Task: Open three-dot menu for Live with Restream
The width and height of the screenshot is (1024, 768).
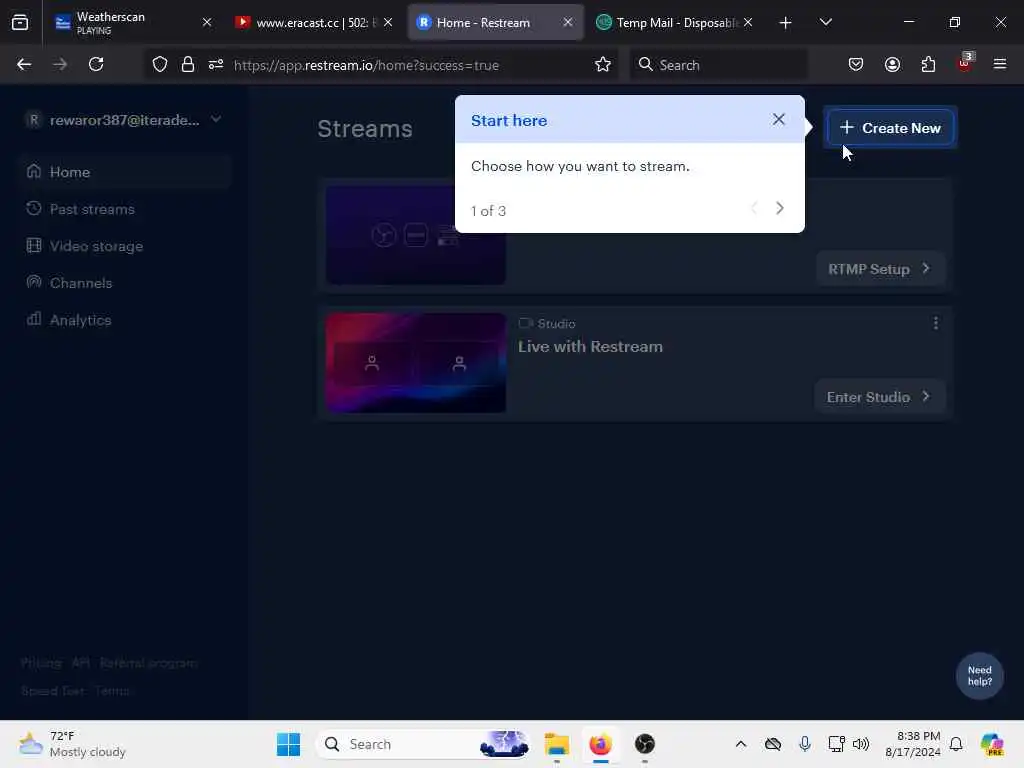Action: [x=936, y=323]
